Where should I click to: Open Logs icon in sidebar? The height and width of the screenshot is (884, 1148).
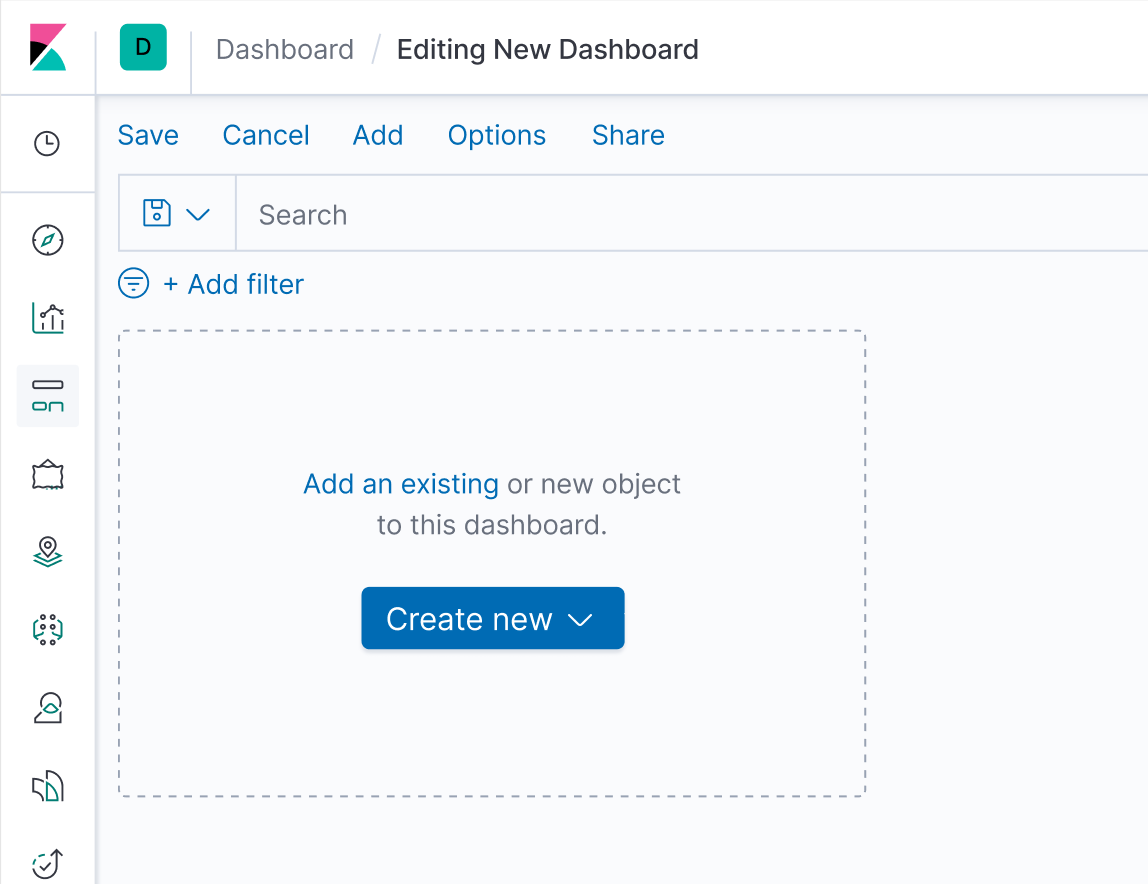pos(48,787)
